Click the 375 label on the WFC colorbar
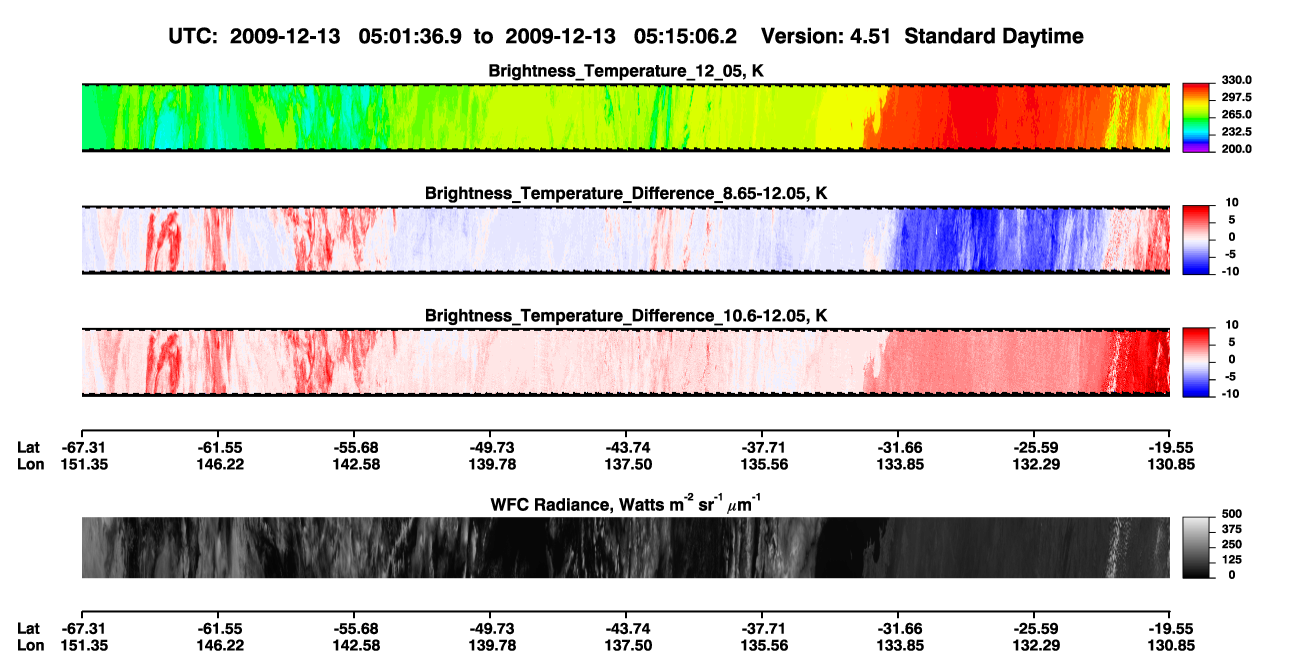 (x=1230, y=532)
